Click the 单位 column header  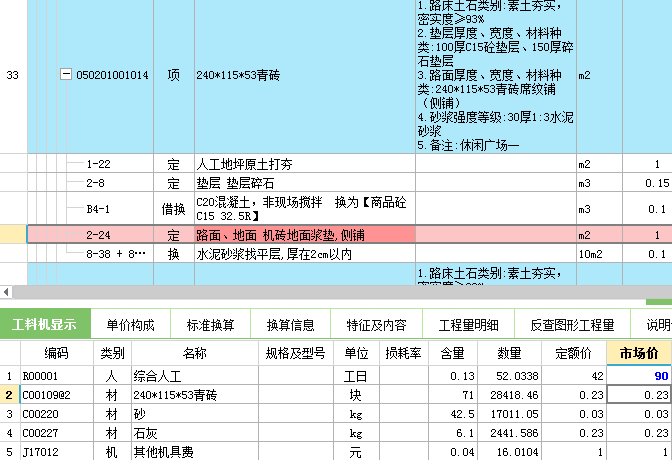pyautogui.click(x=357, y=353)
